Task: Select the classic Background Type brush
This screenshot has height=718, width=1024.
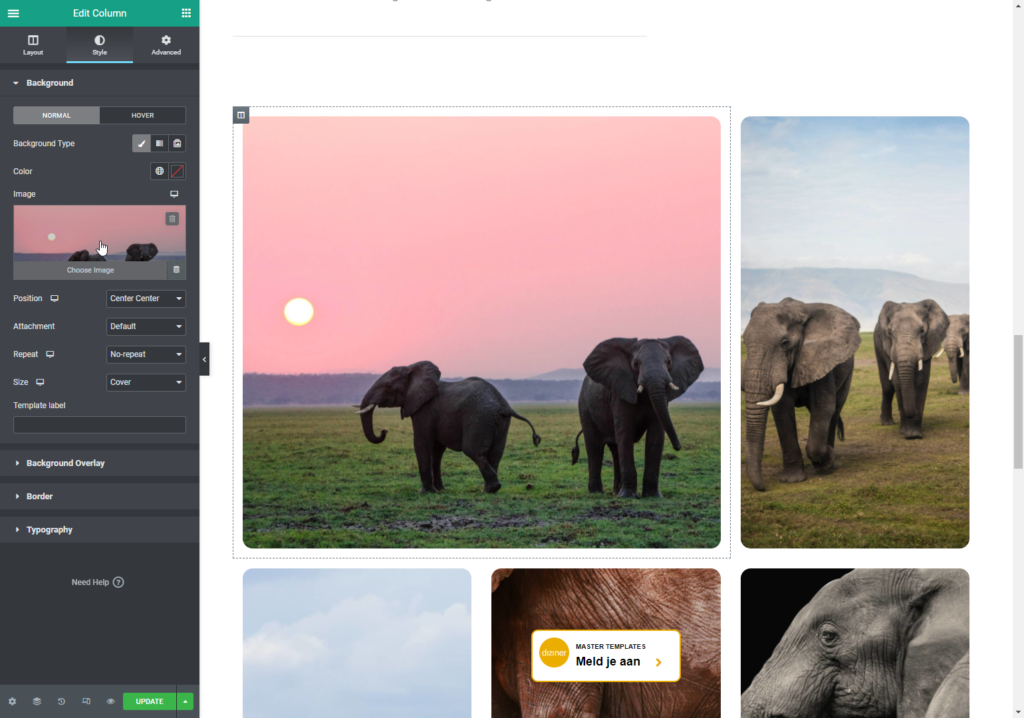Action: click(141, 144)
